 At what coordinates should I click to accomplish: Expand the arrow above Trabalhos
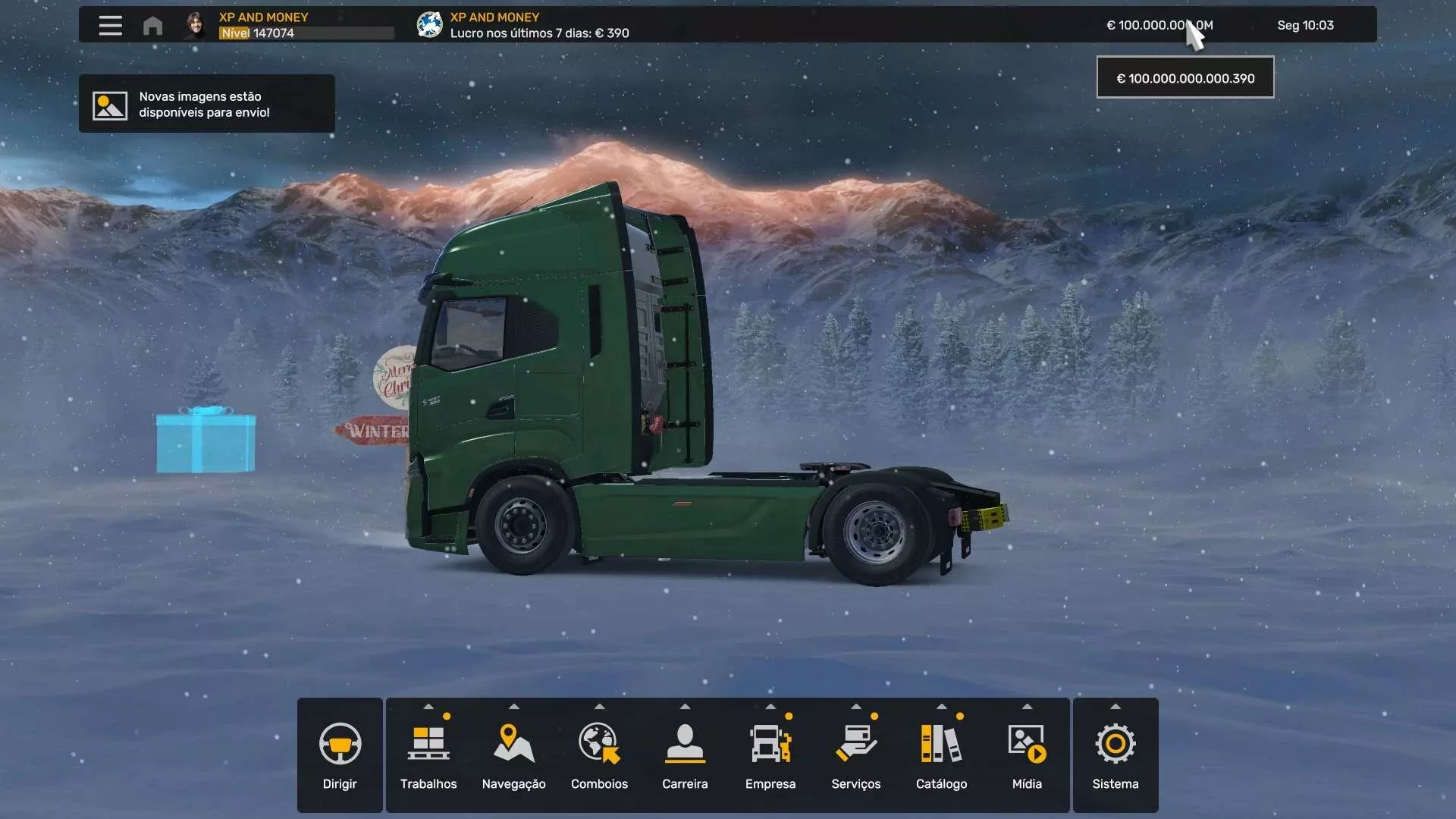tap(428, 707)
